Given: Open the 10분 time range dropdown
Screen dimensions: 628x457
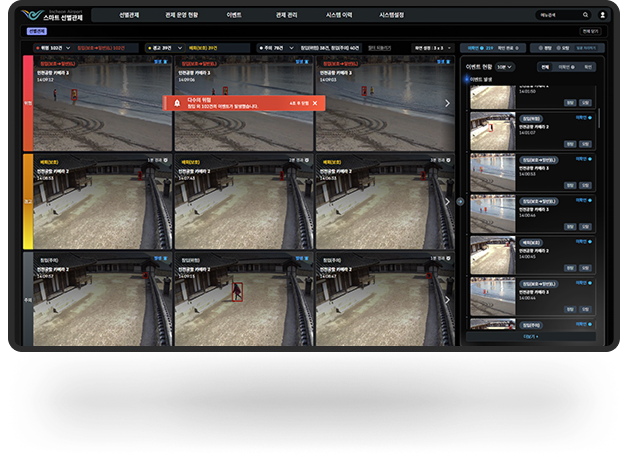Looking at the screenshot, I should point(505,67).
